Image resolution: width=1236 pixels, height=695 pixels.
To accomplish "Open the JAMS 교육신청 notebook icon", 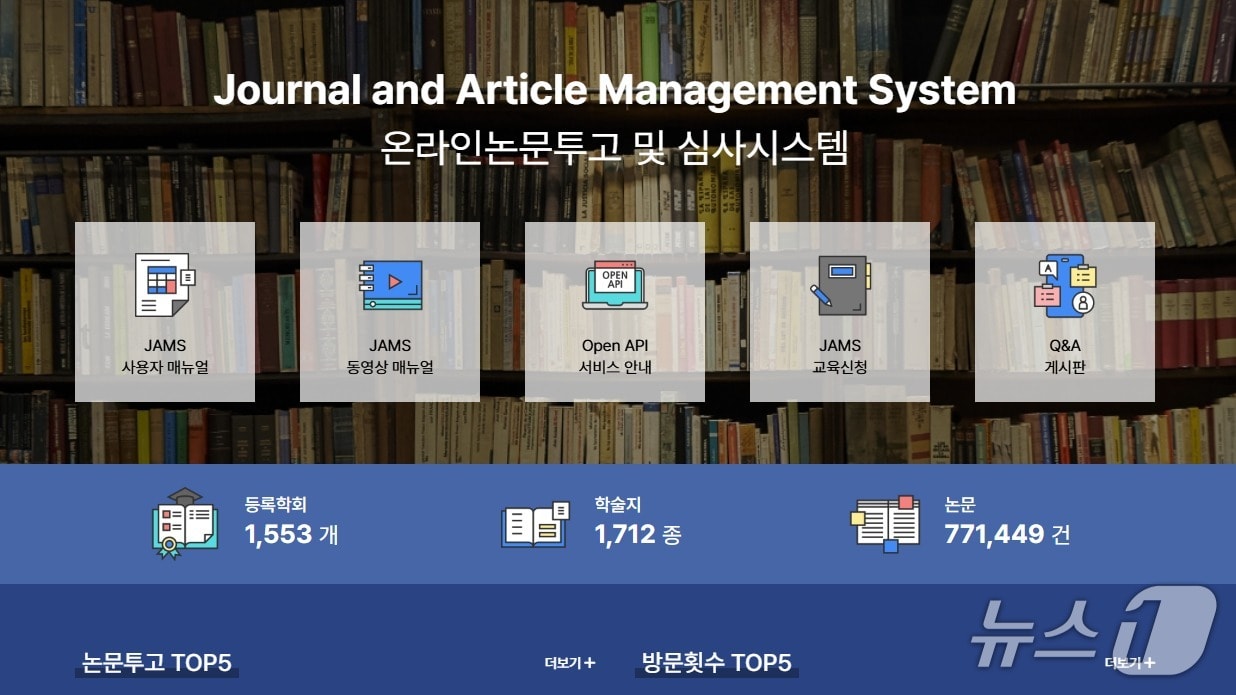I will click(840, 283).
